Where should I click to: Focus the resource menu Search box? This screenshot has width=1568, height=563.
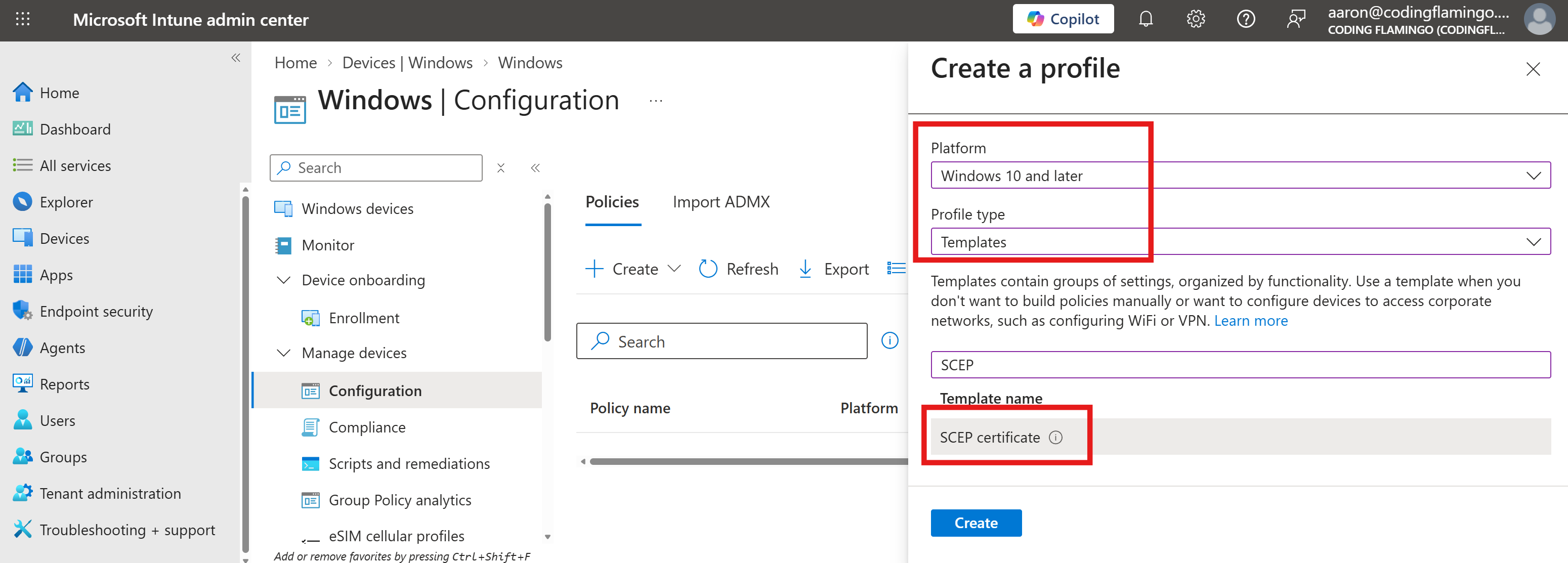point(375,168)
